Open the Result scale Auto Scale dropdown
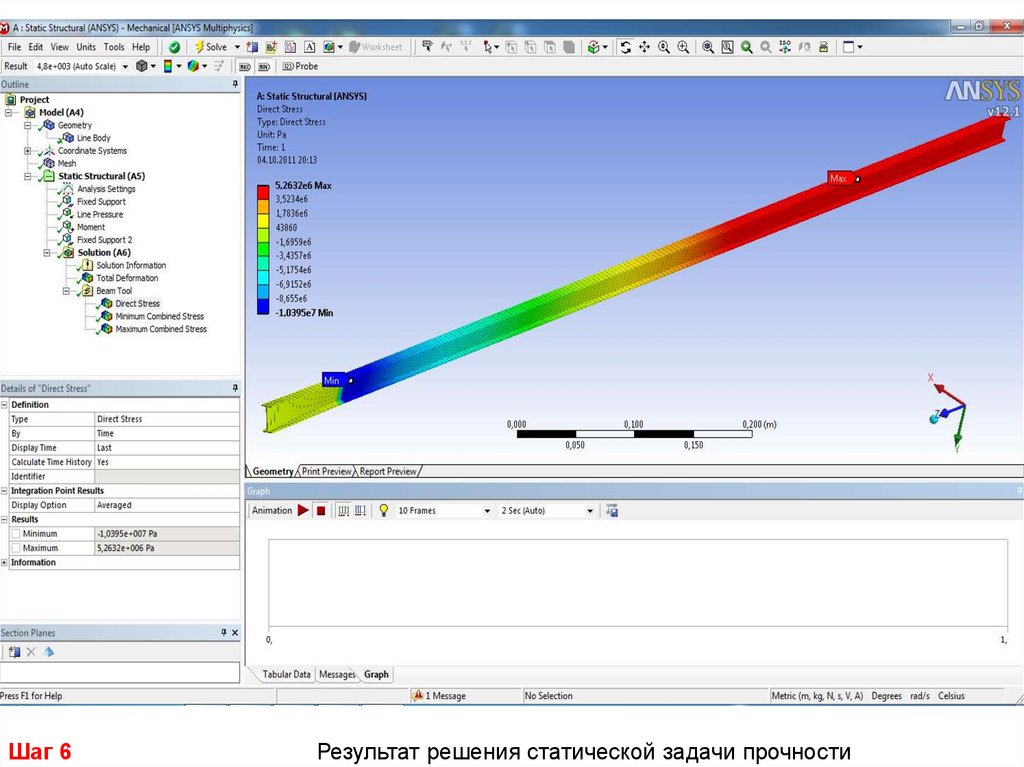This screenshot has height=767, width=1024. (125, 67)
